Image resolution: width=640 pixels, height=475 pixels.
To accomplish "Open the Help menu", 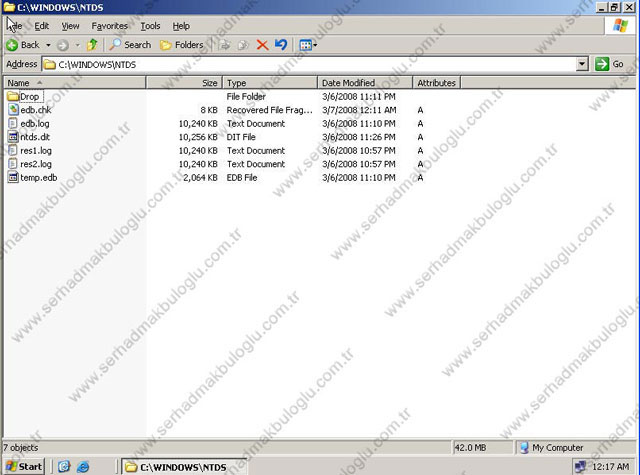I will [x=181, y=26].
